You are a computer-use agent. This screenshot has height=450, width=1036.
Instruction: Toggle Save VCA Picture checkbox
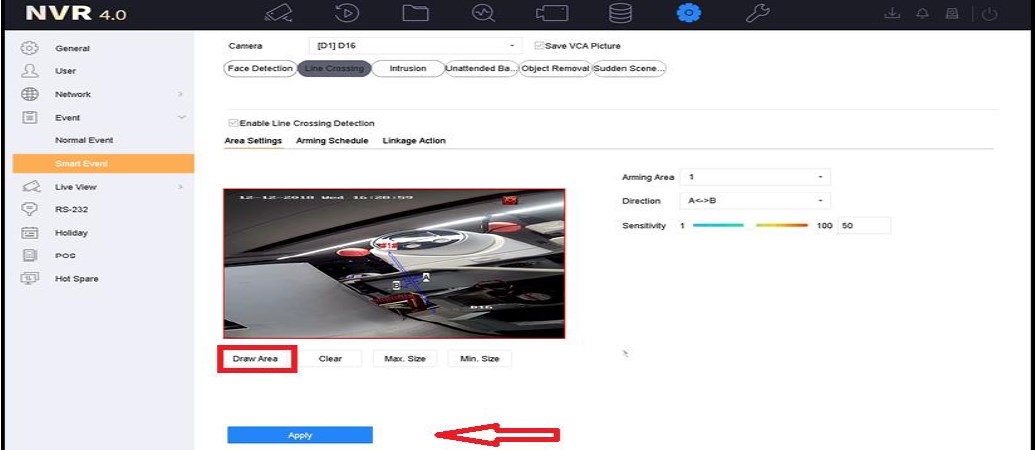click(x=540, y=46)
